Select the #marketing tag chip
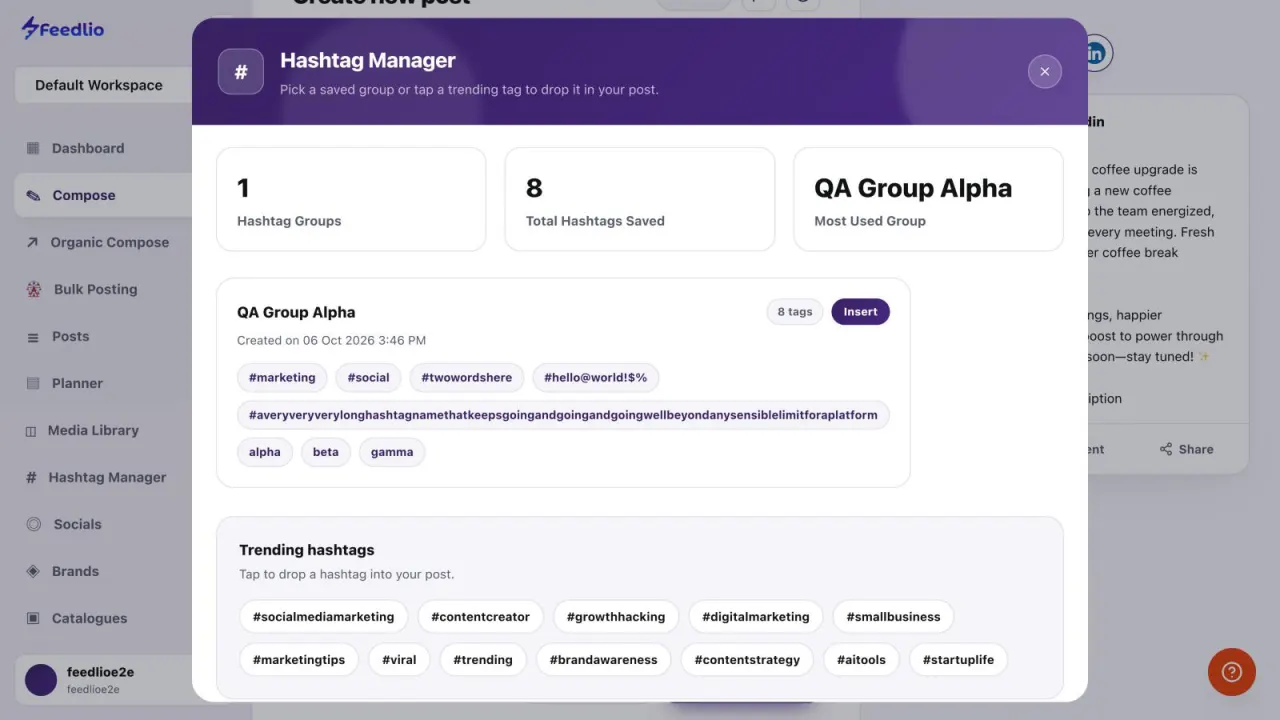Screen dimensions: 1280x720 tap(282, 378)
